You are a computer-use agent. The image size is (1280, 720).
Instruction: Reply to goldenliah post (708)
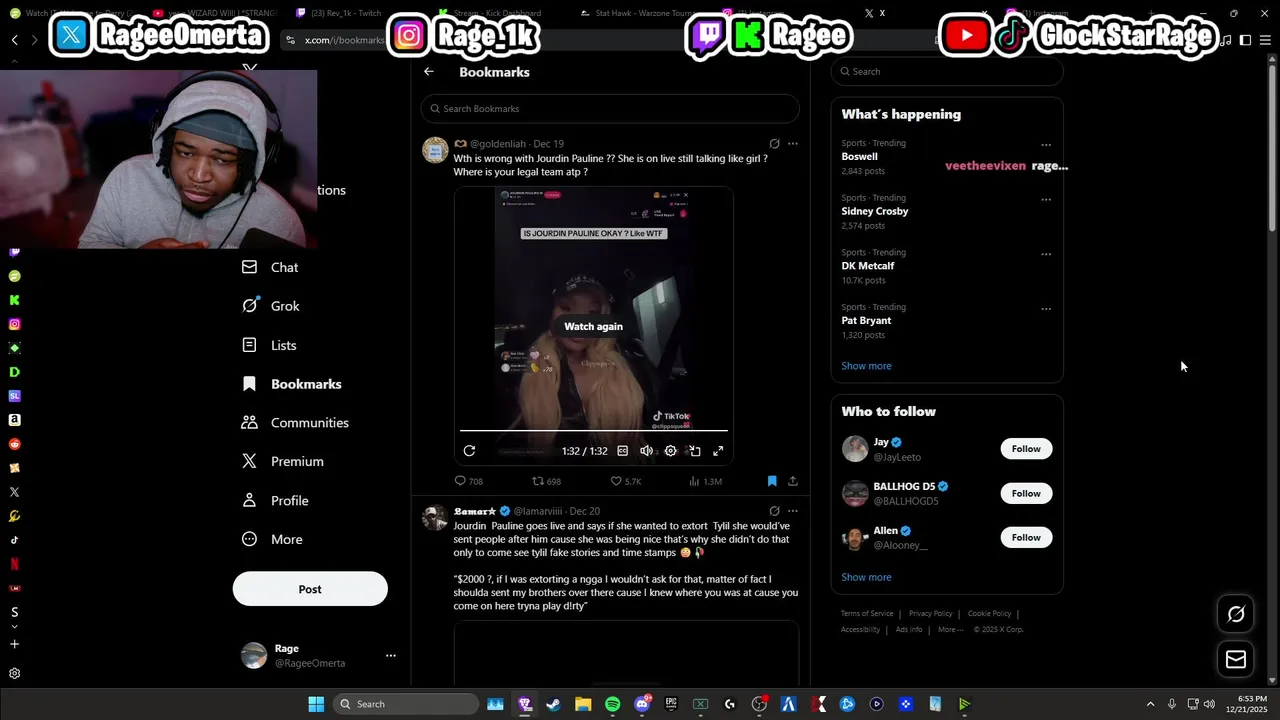click(469, 481)
